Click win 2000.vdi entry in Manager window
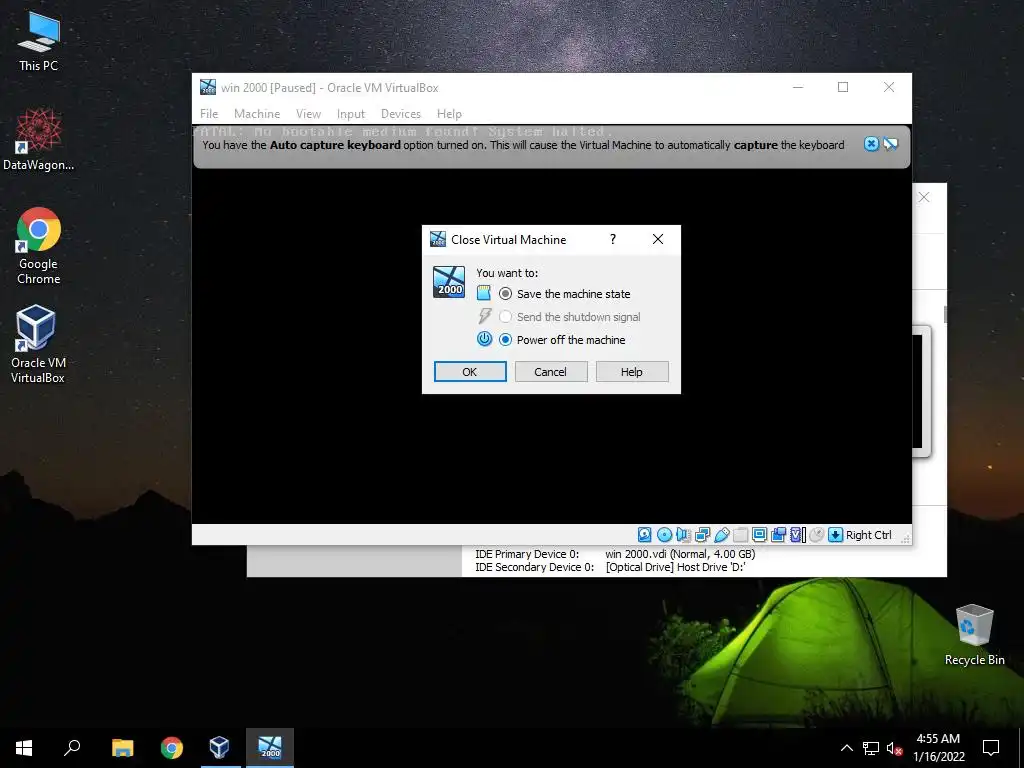Viewport: 1024px width, 768px height. point(680,554)
